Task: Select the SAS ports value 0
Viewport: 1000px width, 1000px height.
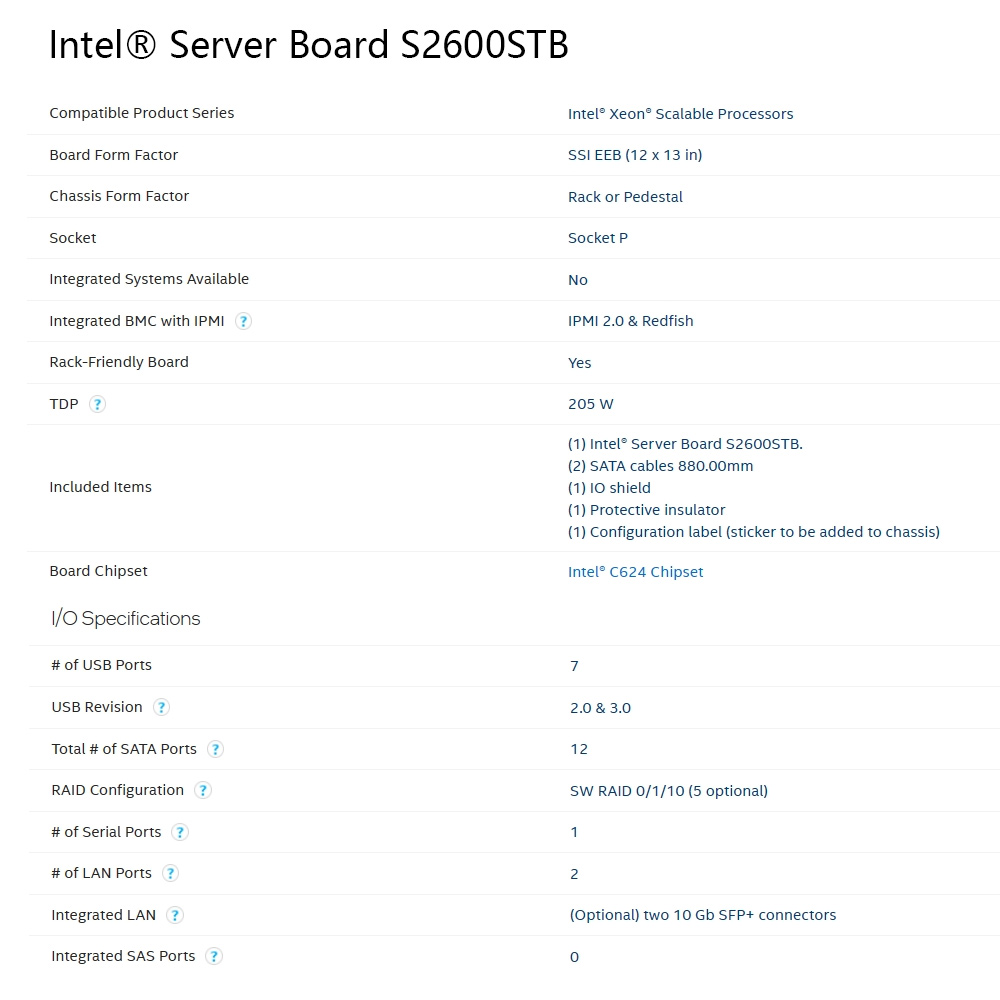Action: pos(574,957)
